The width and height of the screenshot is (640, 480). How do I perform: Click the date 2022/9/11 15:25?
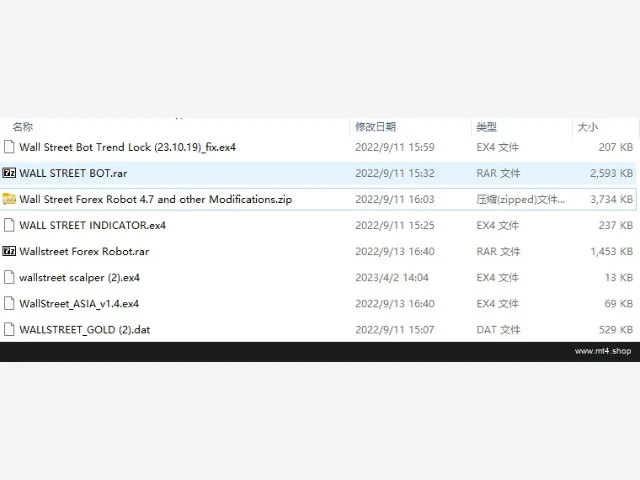(395, 225)
